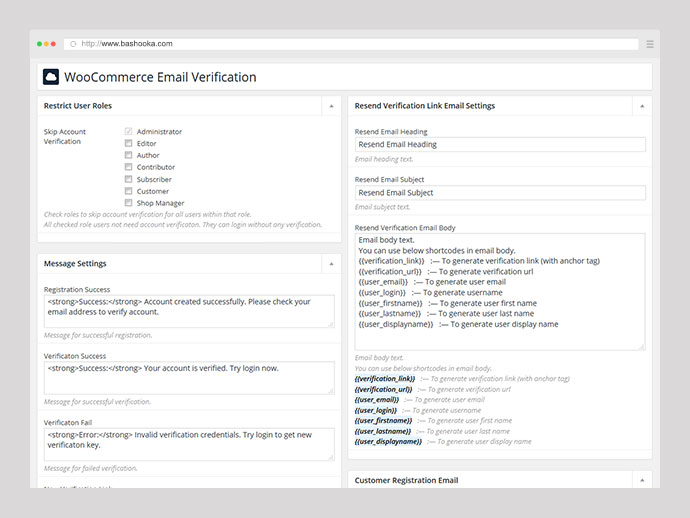This screenshot has width=690, height=518.
Task: Check the Editor role checkbox
Action: pos(128,143)
